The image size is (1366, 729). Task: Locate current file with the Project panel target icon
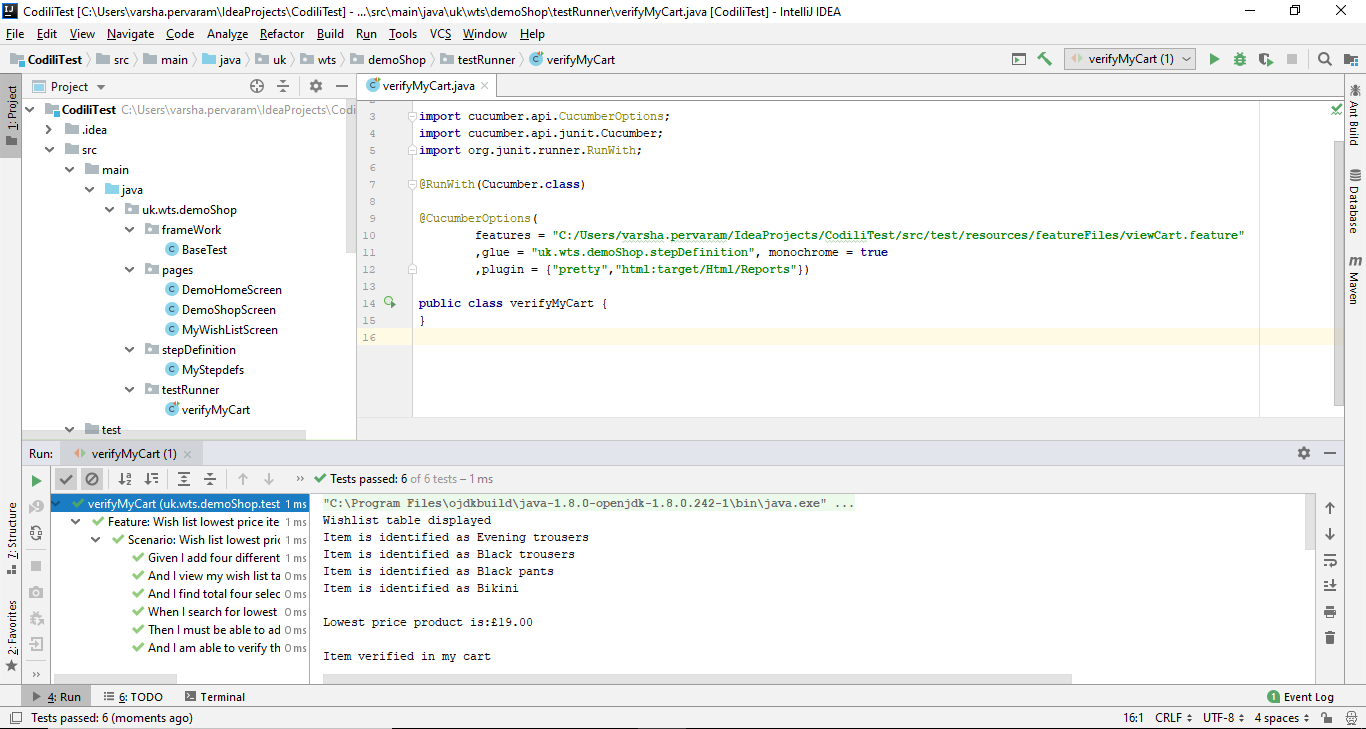coord(257,86)
